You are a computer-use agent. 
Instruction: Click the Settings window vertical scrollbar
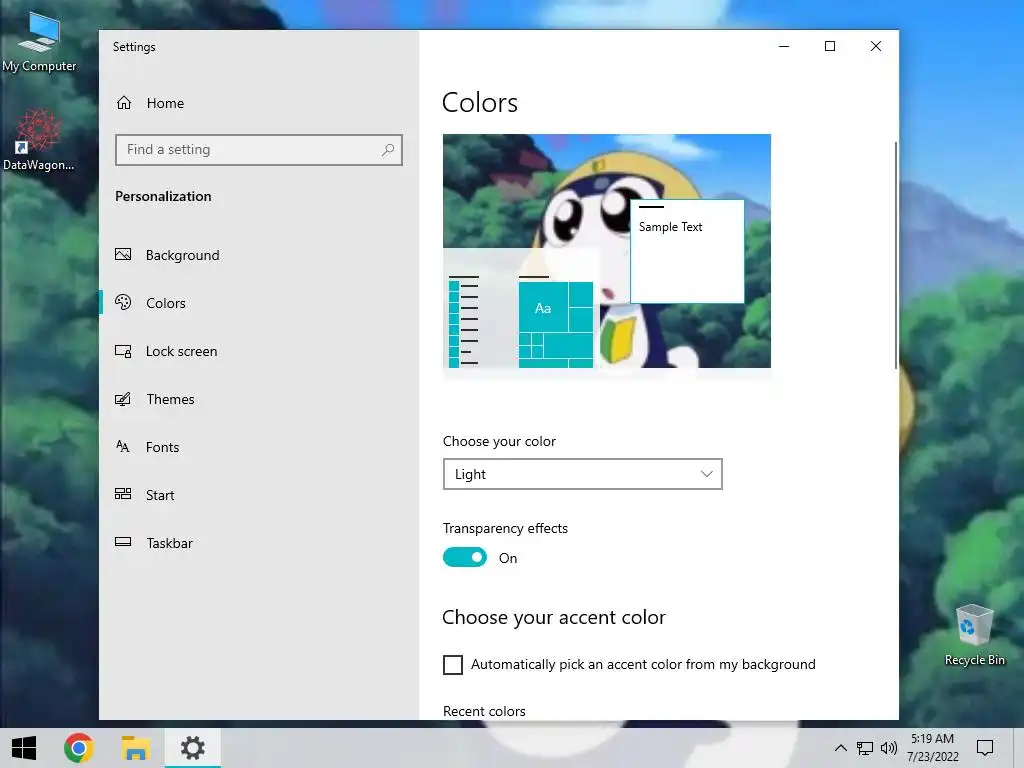click(896, 255)
